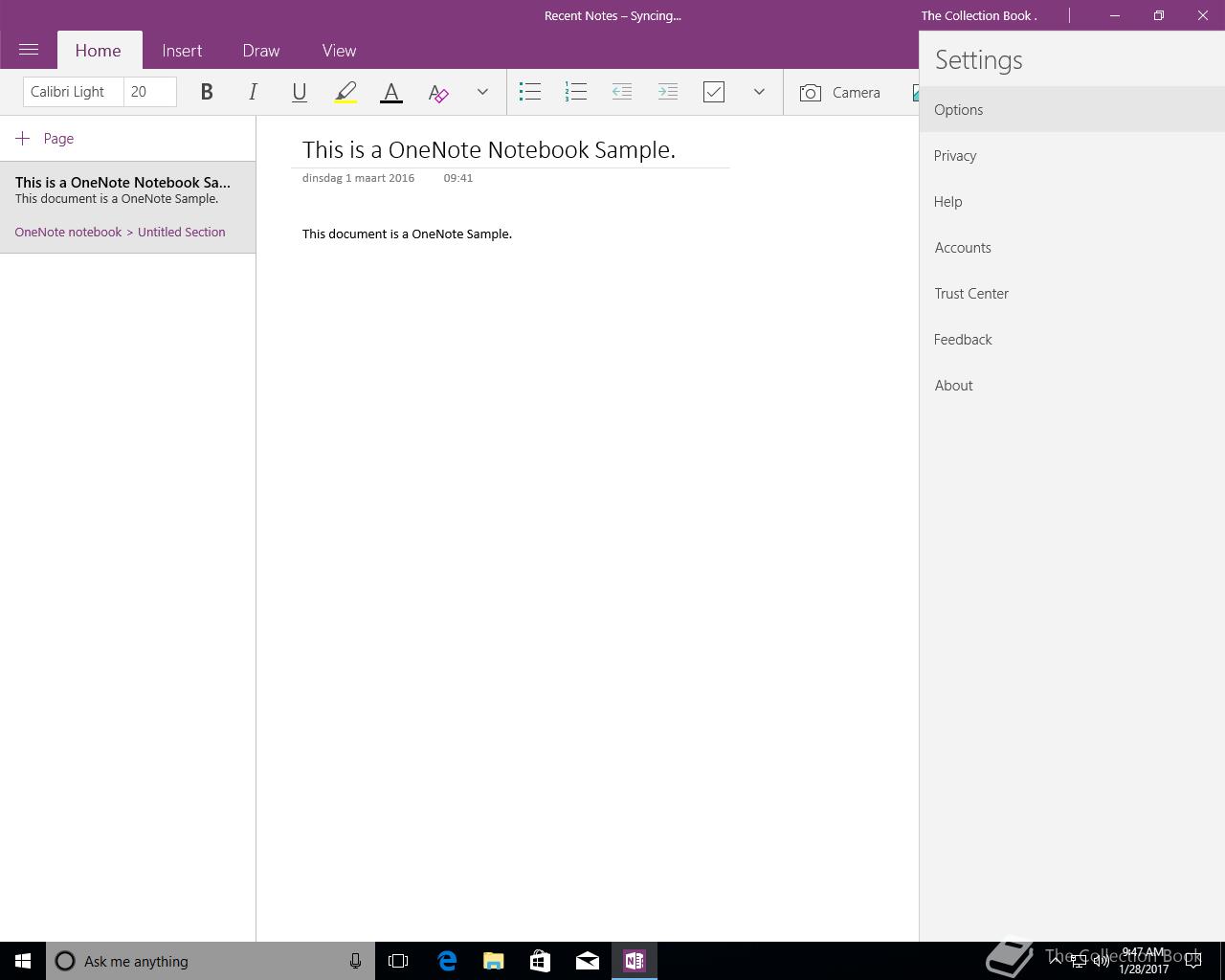Add a new Page

(45, 139)
